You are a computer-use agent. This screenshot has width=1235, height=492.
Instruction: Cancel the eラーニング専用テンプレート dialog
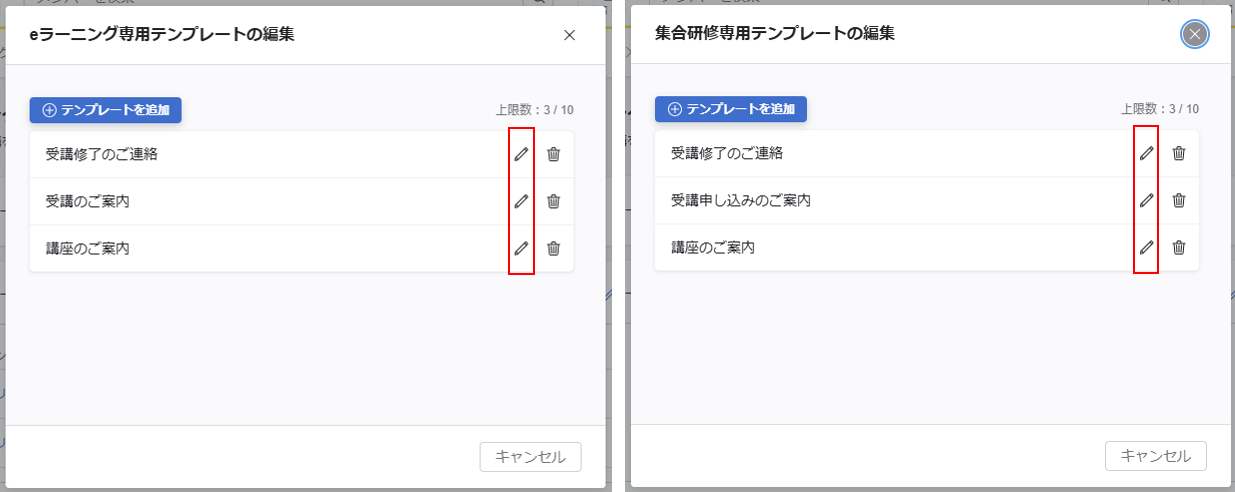(530, 457)
